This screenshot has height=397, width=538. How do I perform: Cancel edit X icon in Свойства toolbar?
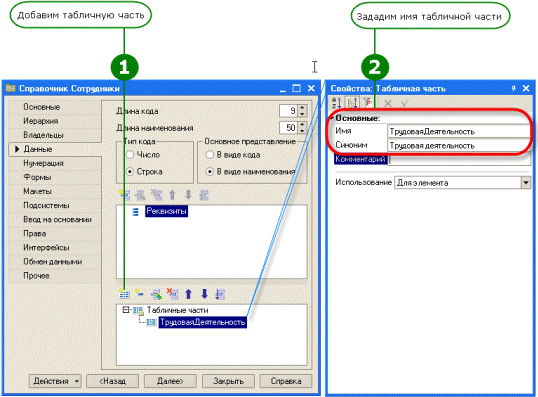tap(388, 103)
